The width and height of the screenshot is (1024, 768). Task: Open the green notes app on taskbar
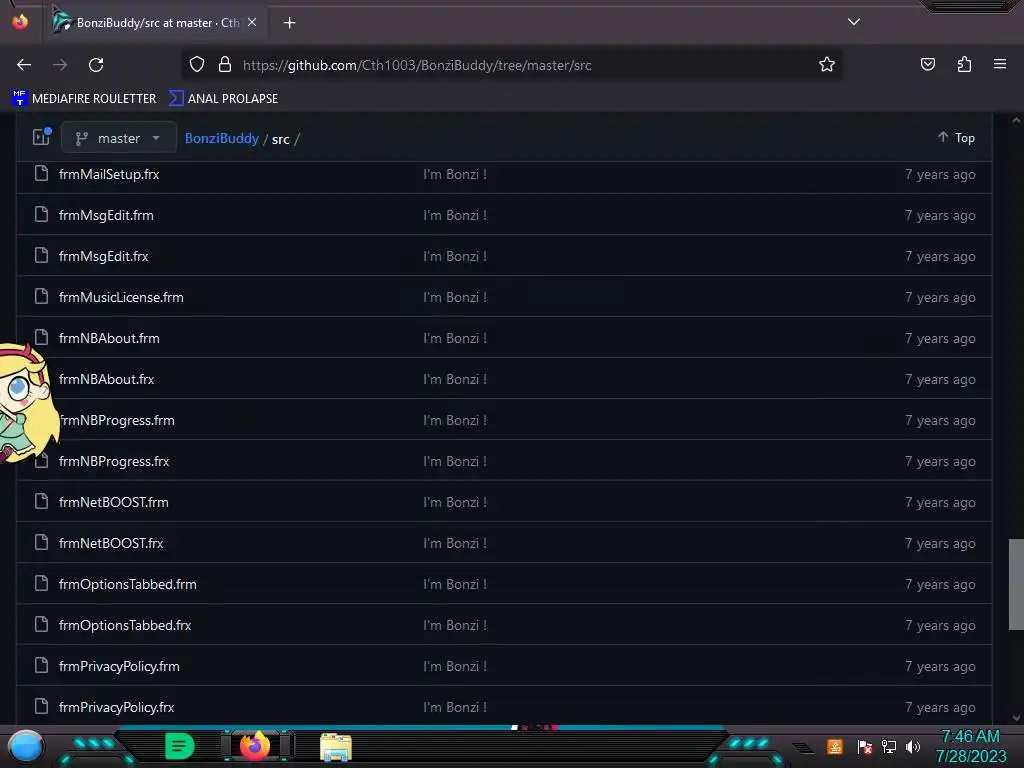[x=179, y=746]
